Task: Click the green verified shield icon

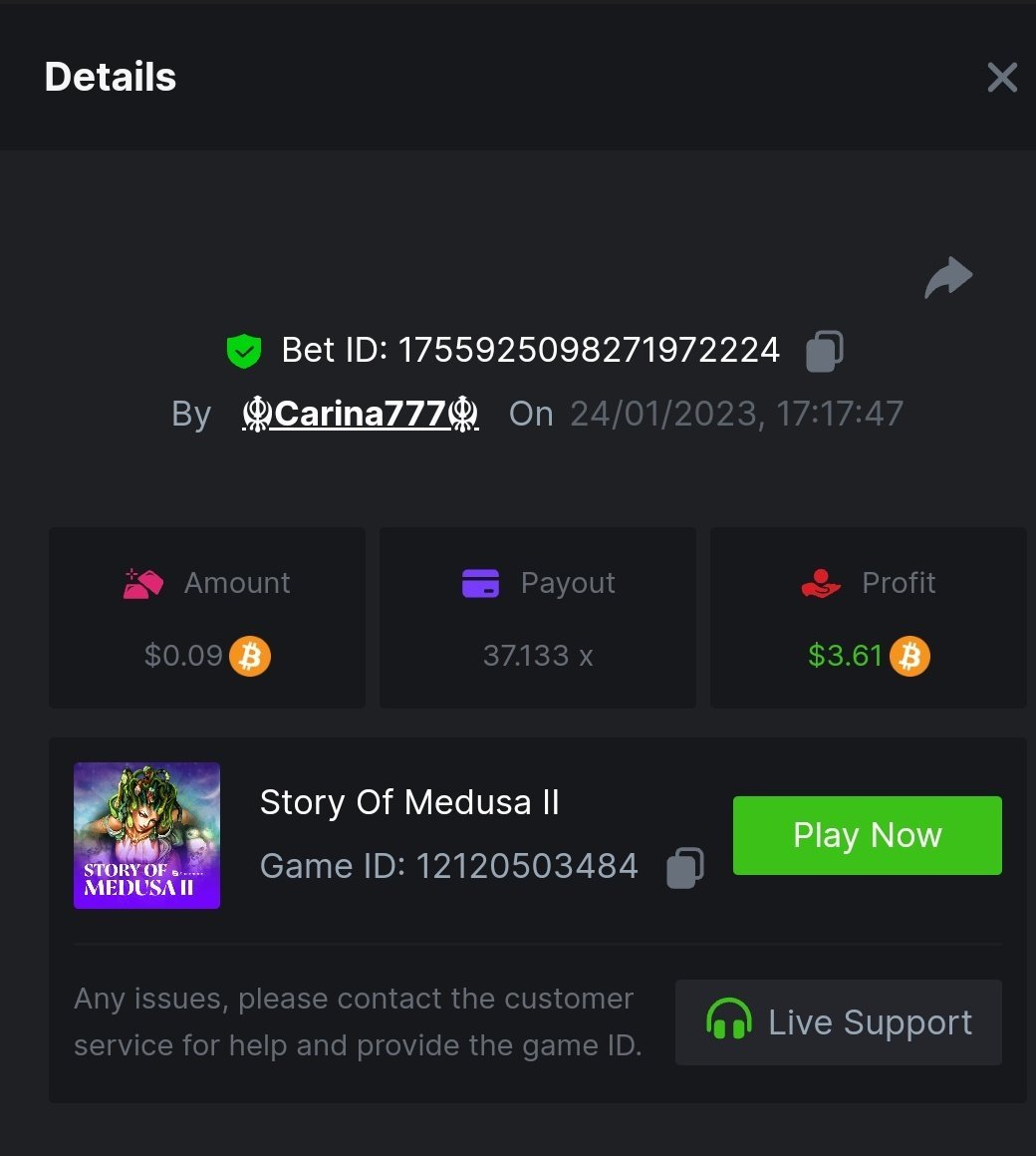Action: [244, 351]
